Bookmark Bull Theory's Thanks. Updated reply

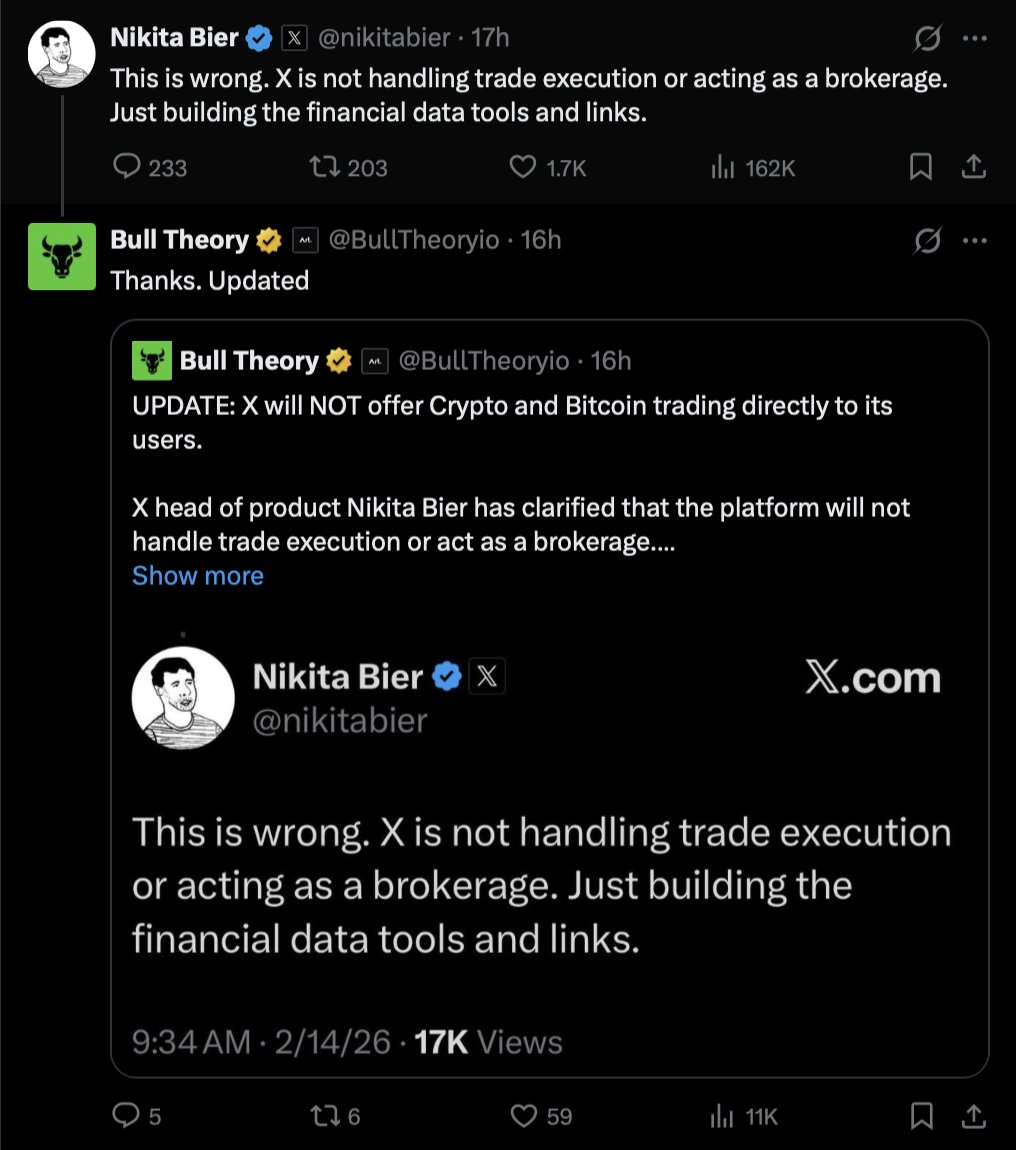tap(920, 1116)
